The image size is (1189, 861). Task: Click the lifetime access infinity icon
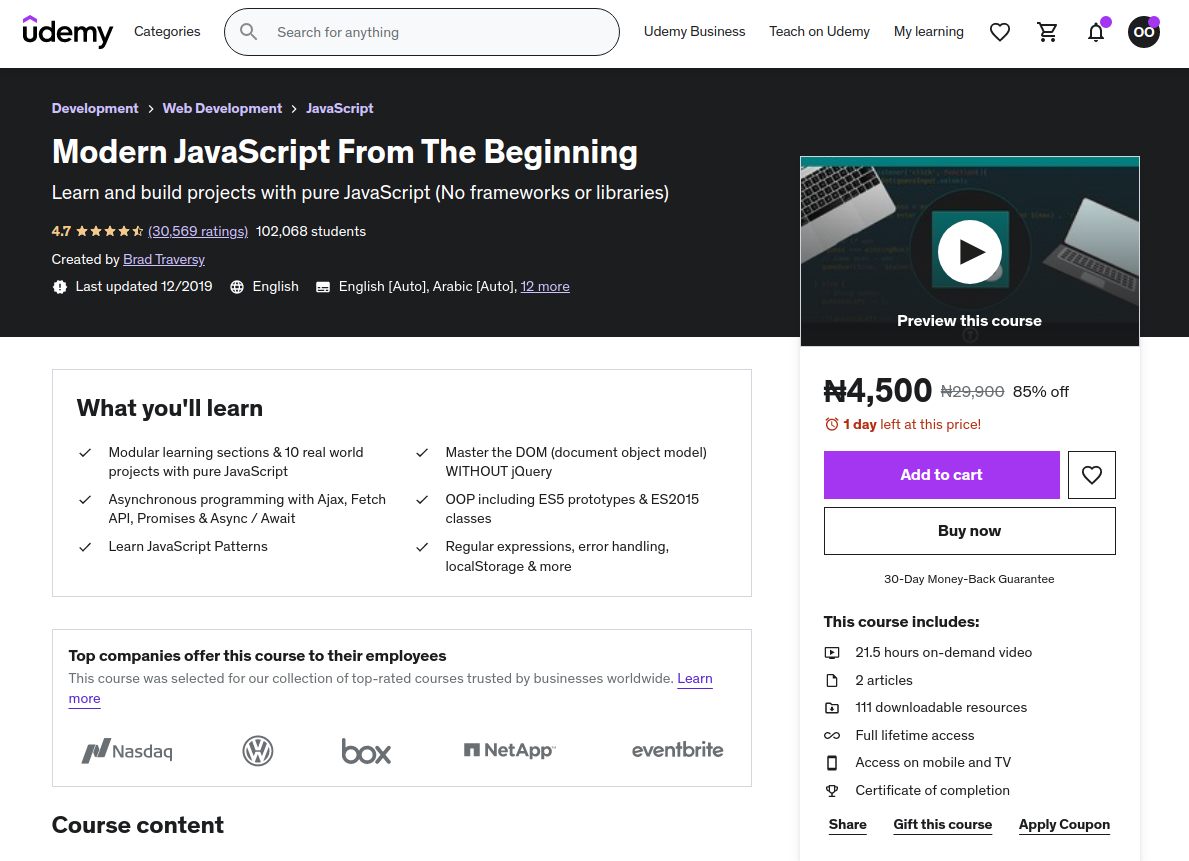pos(832,735)
